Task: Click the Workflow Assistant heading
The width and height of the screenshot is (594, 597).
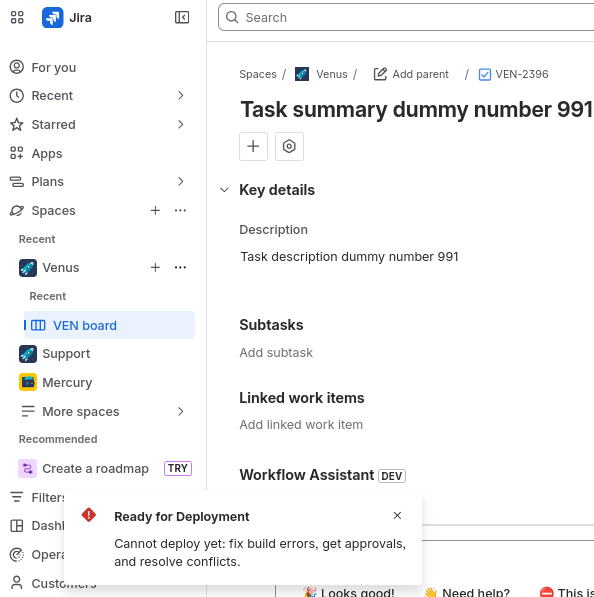Action: [x=307, y=475]
